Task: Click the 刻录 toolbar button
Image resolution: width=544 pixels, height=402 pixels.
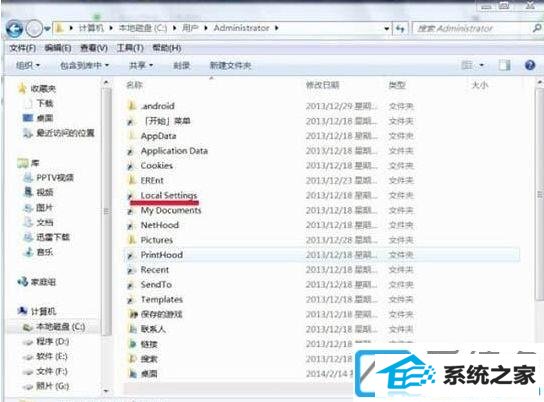Action: tap(181, 65)
